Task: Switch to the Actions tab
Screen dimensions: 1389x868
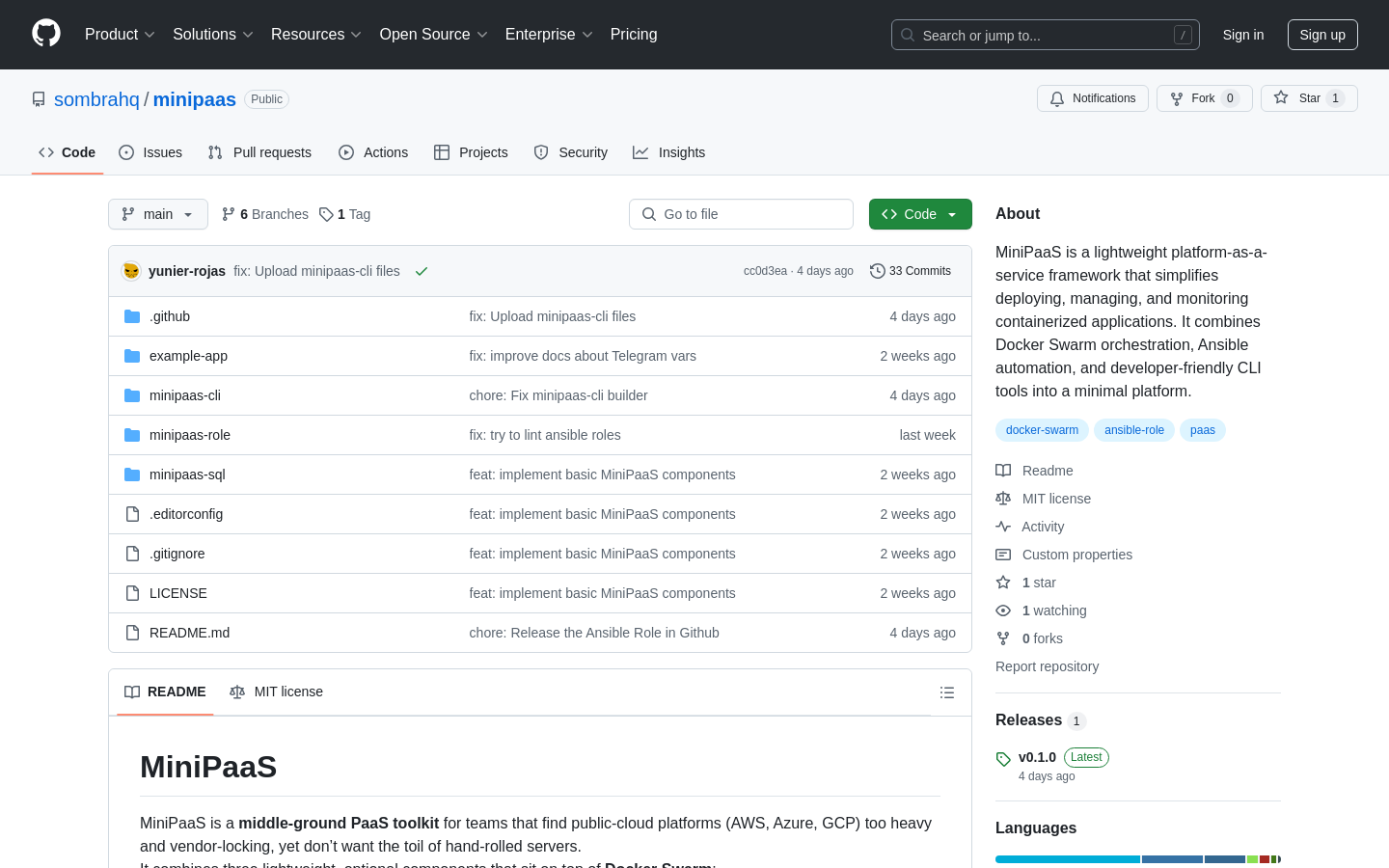Action: click(373, 152)
